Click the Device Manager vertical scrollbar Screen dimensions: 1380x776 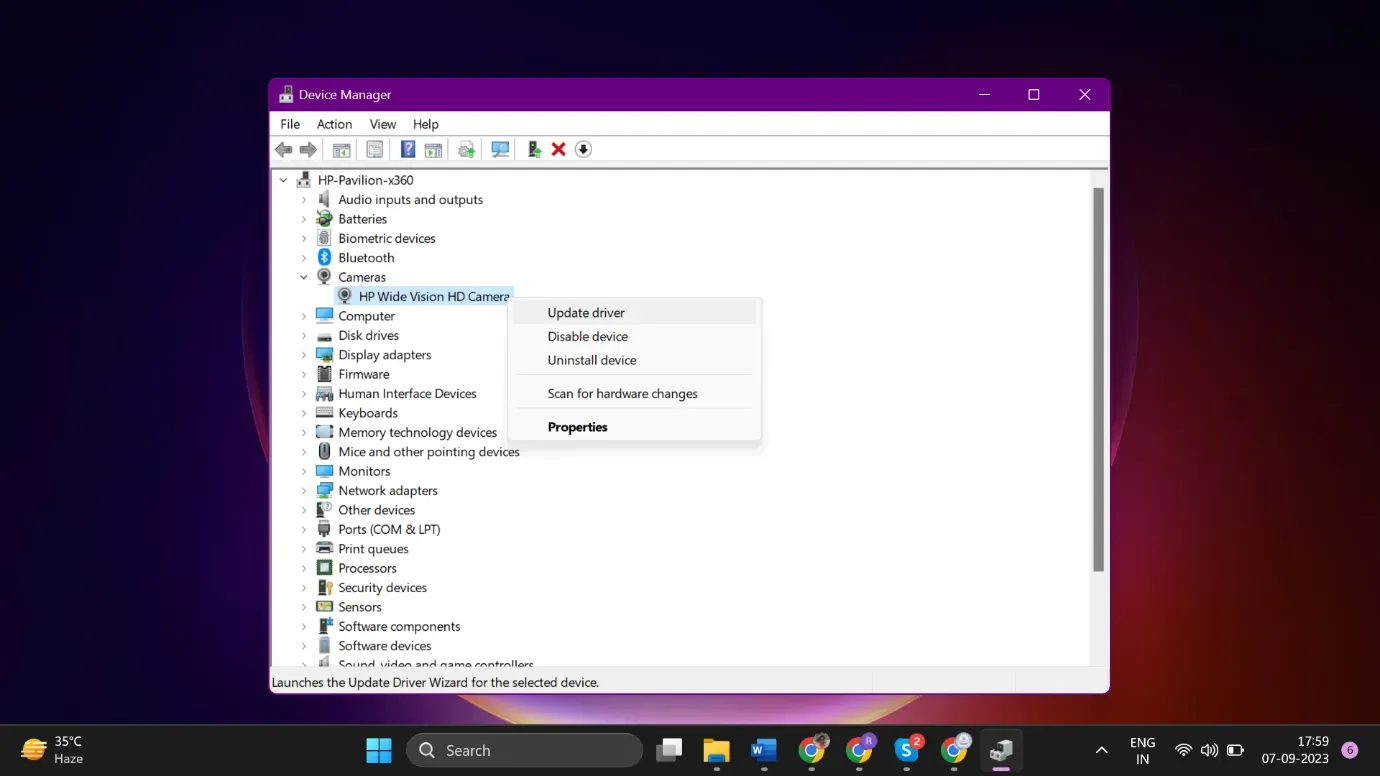1098,379
